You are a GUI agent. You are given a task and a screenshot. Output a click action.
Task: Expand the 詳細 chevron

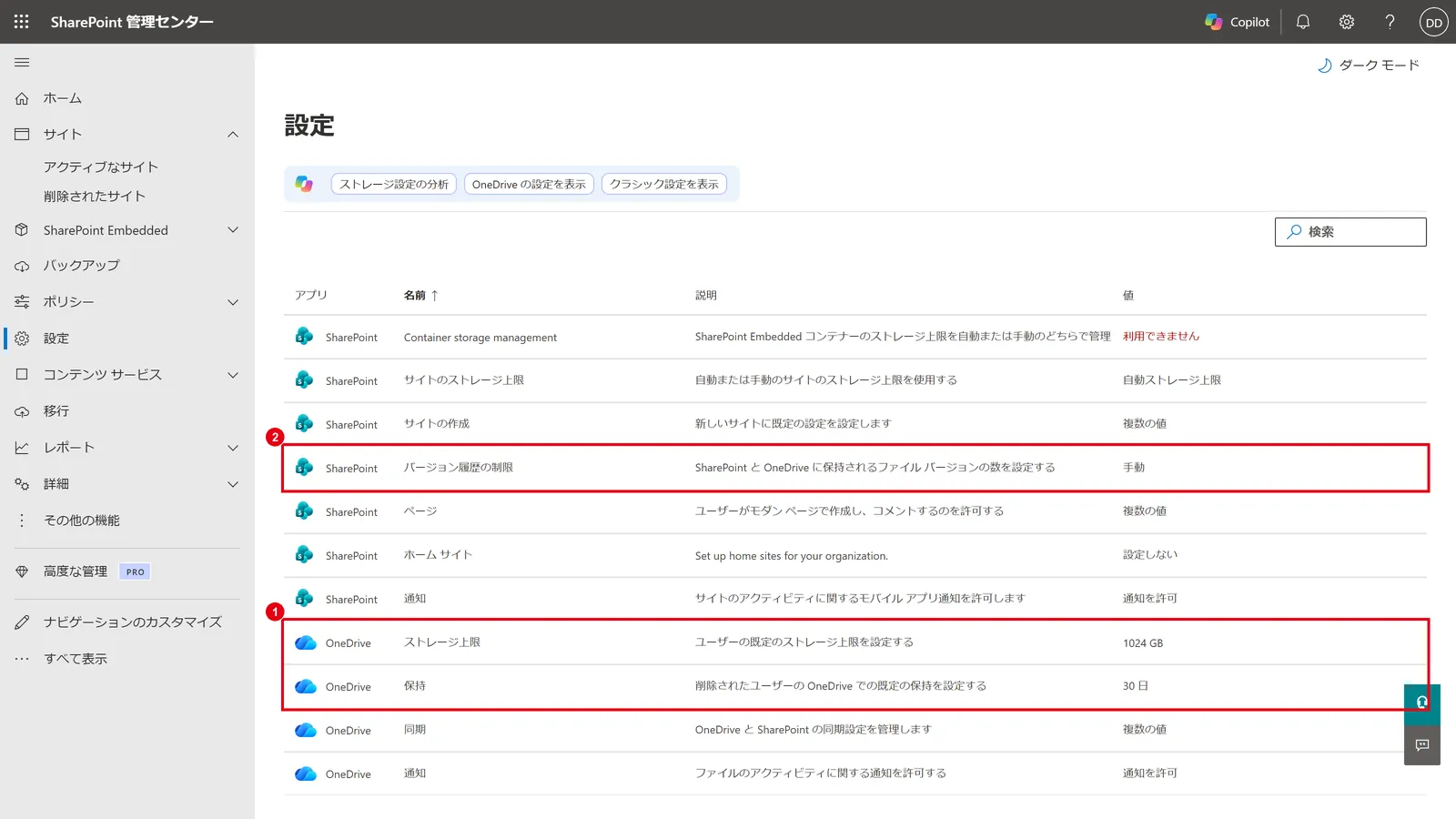[233, 484]
